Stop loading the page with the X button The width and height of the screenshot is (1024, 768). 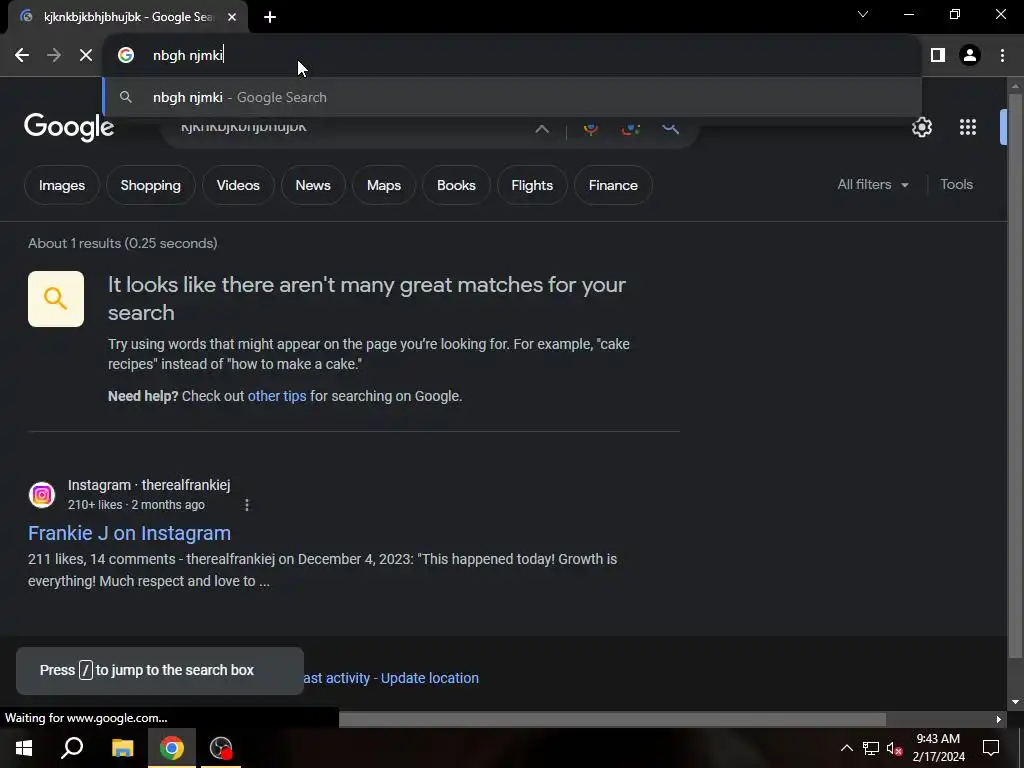pos(86,56)
